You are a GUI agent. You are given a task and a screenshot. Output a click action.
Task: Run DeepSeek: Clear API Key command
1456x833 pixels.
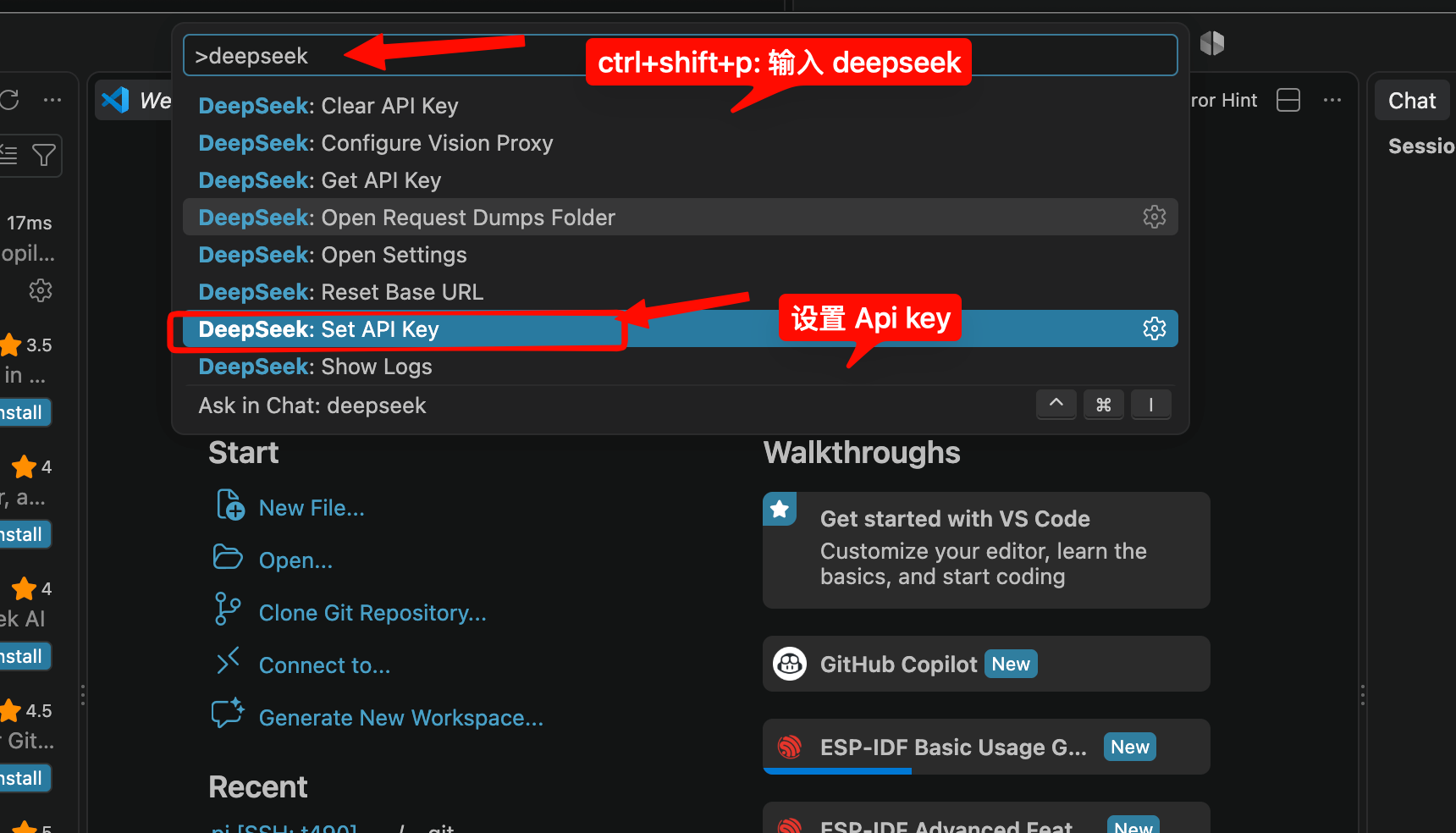(x=681, y=106)
